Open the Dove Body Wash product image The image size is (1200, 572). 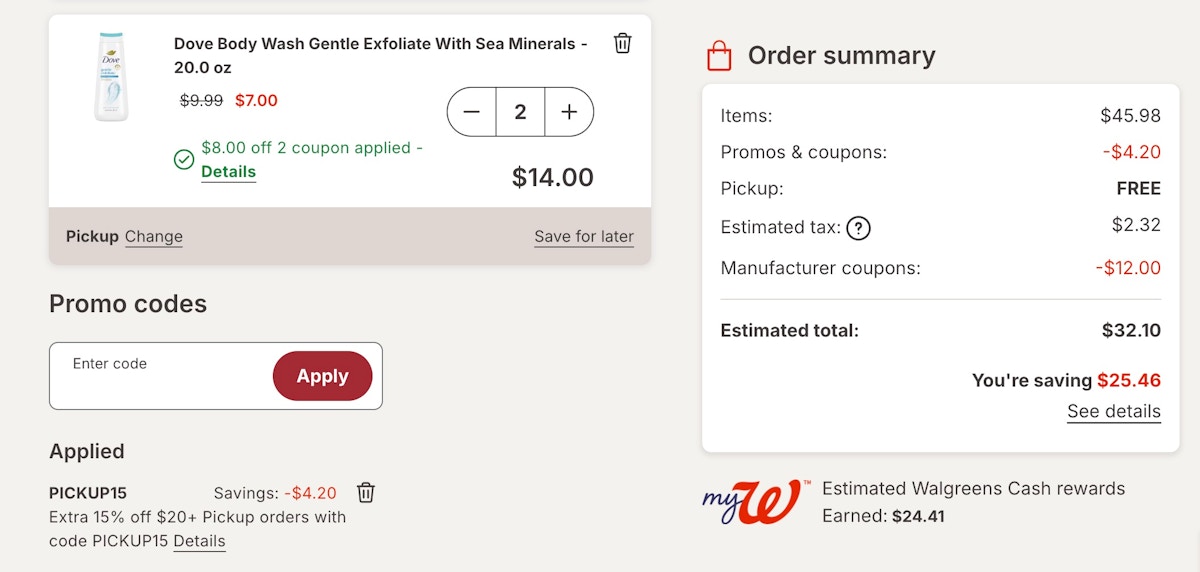click(x=111, y=77)
